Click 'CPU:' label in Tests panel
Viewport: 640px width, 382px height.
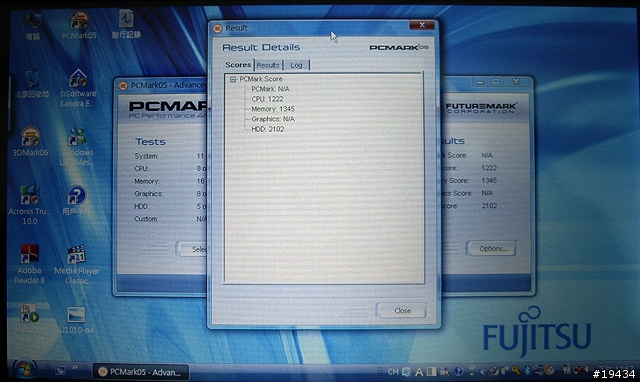[141, 169]
